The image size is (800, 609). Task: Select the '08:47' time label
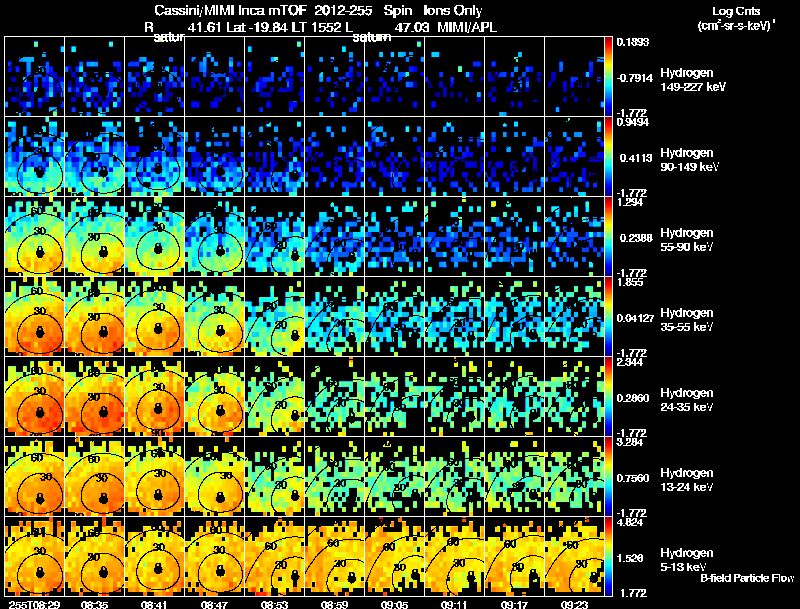coord(214,604)
